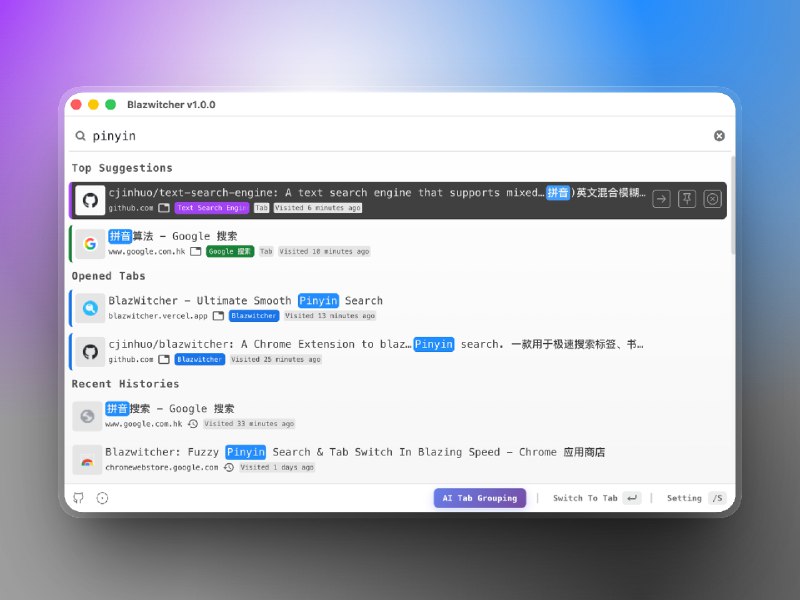Image resolution: width=800 pixels, height=600 pixels.
Task: Select the favicon of 拼音搜索 Google history entry
Action: 89,414
